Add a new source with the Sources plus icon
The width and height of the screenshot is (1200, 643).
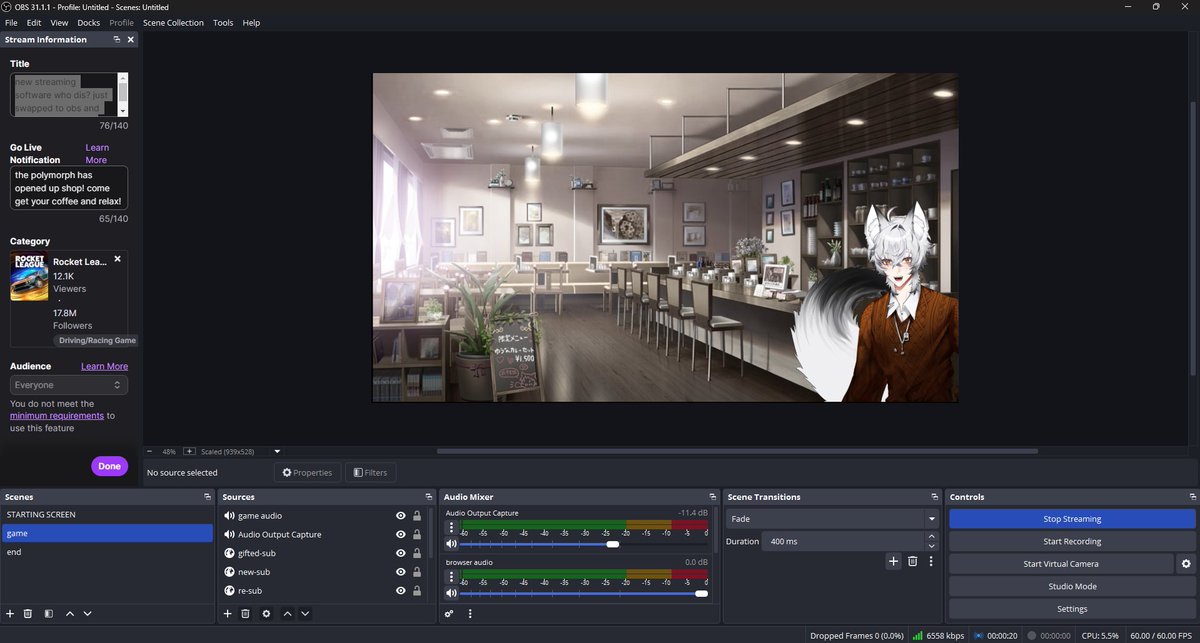(227, 613)
